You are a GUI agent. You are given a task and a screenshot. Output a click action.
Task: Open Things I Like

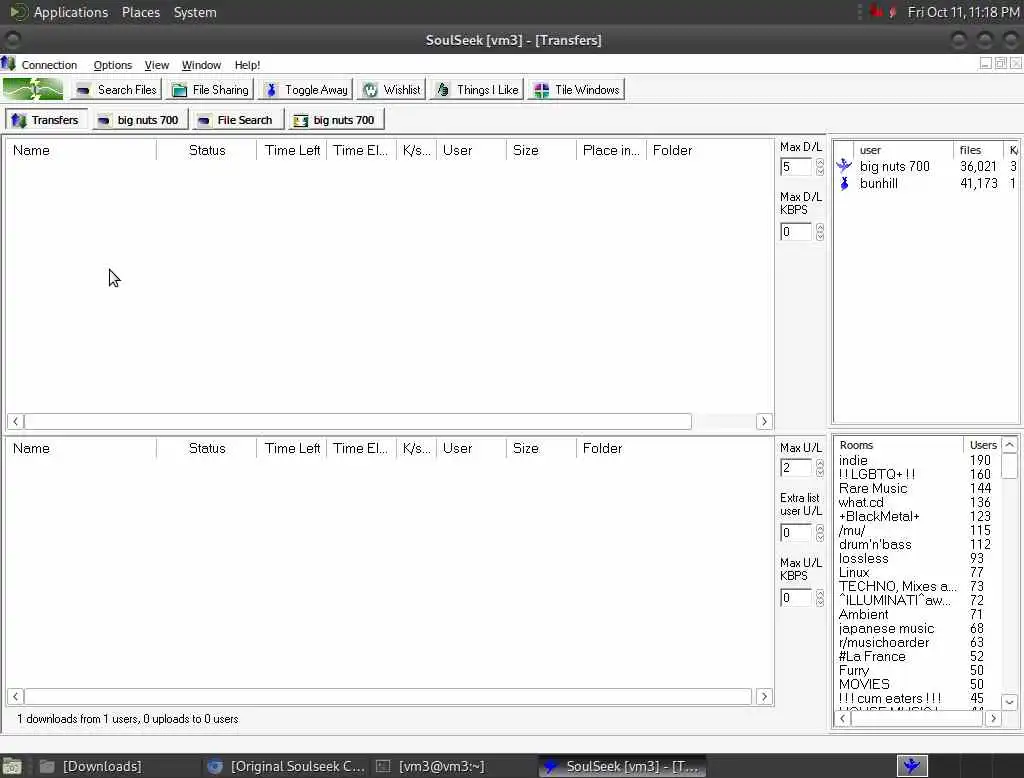tap(477, 89)
